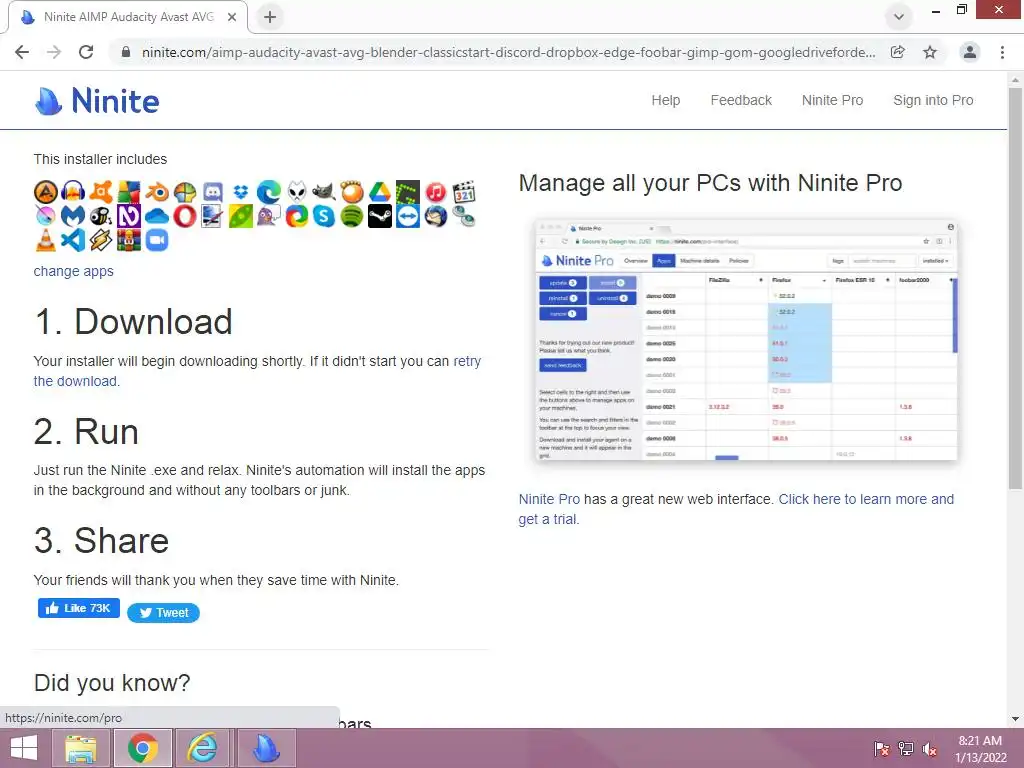The width and height of the screenshot is (1024, 768).
Task: Open the Windows Start menu
Action: [x=24, y=748]
